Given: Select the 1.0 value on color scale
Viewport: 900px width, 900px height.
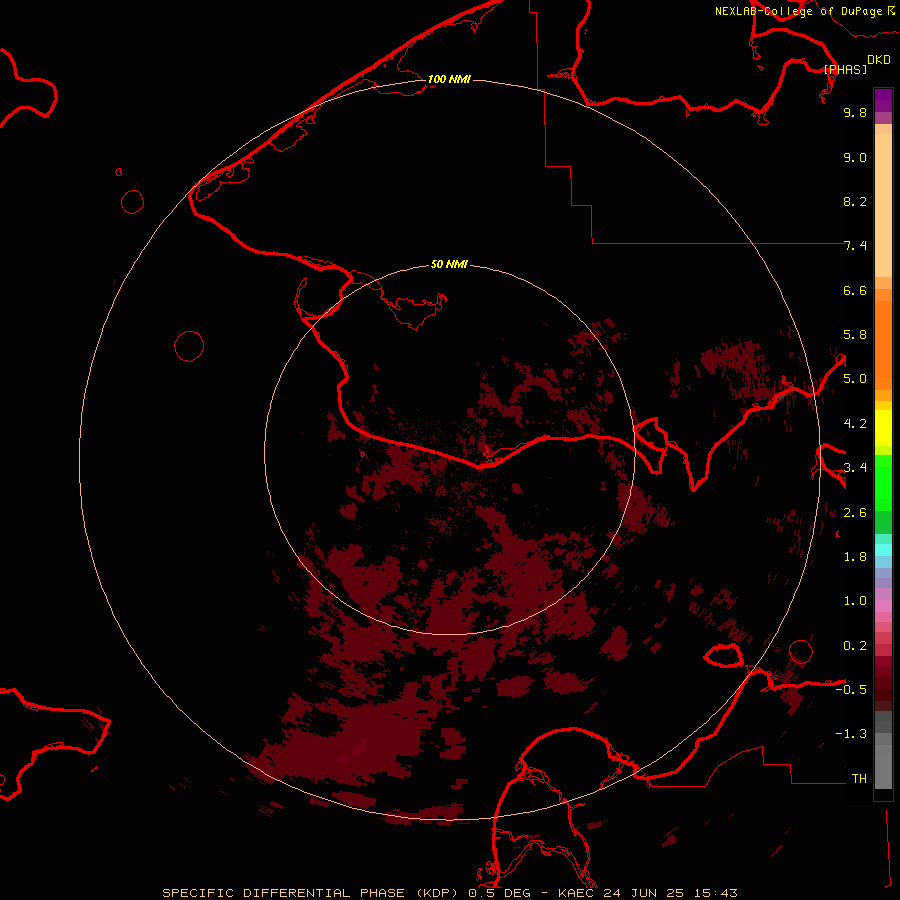Looking at the screenshot, I should click(855, 601).
